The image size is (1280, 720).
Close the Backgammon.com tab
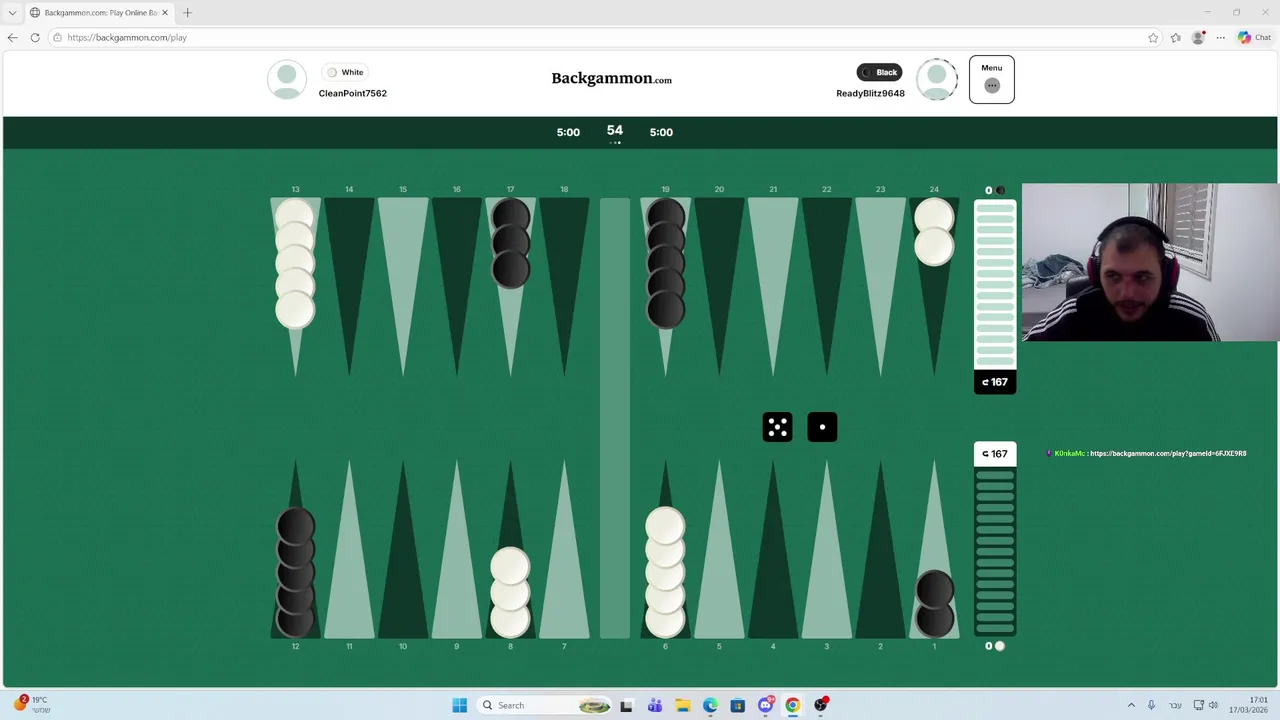[165, 13]
